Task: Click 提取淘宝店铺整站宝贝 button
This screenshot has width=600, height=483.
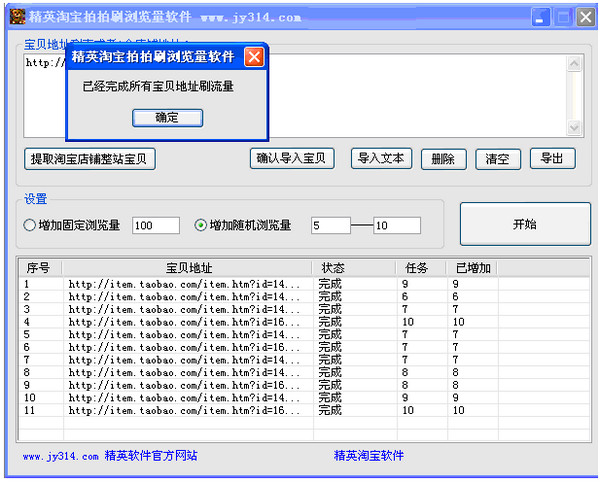Action: coord(90,158)
